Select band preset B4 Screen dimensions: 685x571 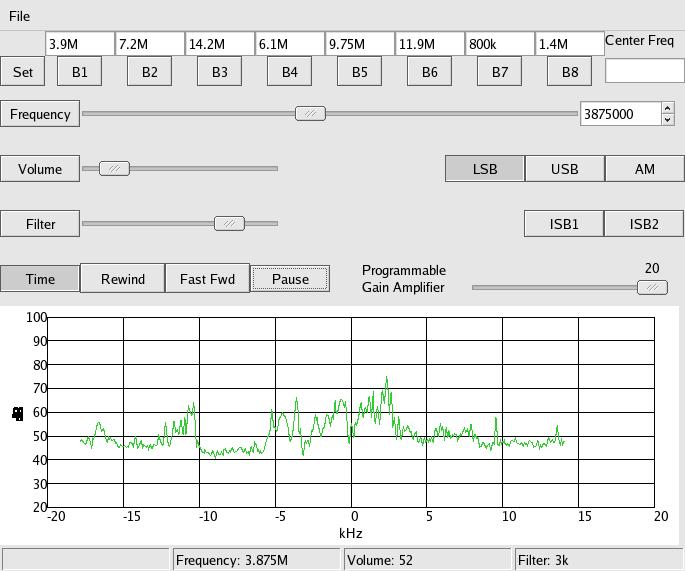point(290,71)
